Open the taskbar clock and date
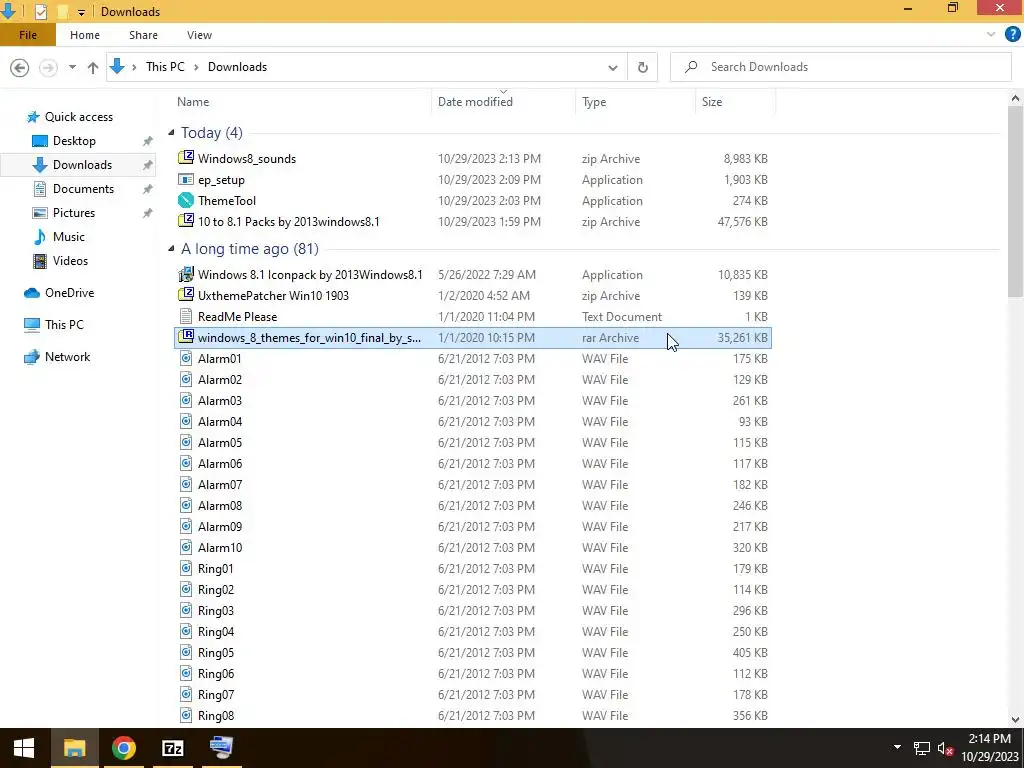This screenshot has height=768, width=1024. pyautogui.click(x=989, y=748)
